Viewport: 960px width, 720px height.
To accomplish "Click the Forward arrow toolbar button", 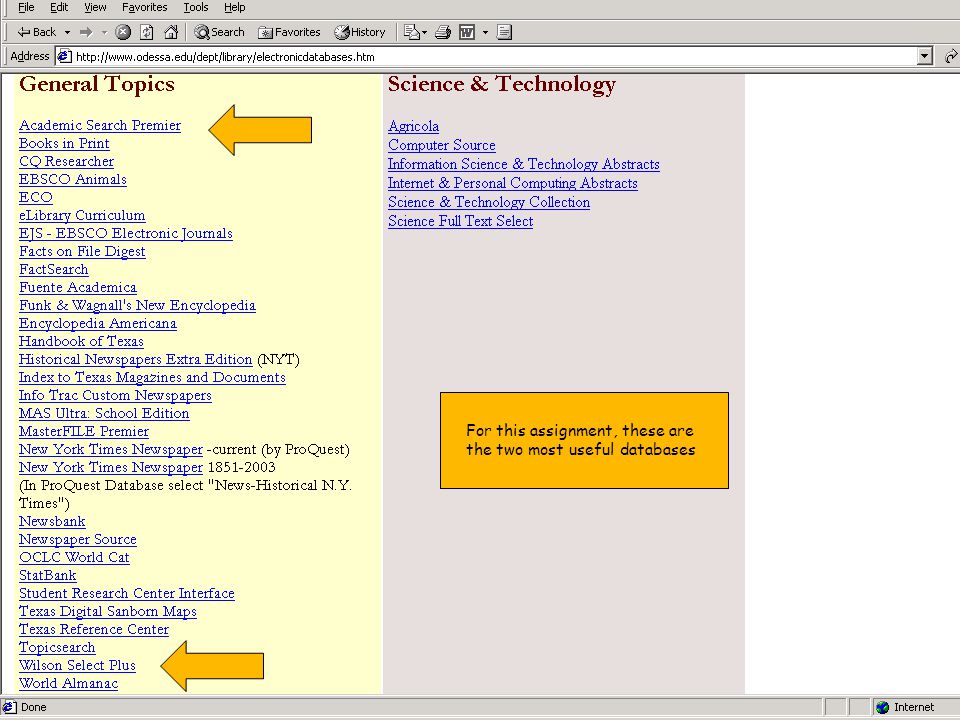I will click(86, 32).
